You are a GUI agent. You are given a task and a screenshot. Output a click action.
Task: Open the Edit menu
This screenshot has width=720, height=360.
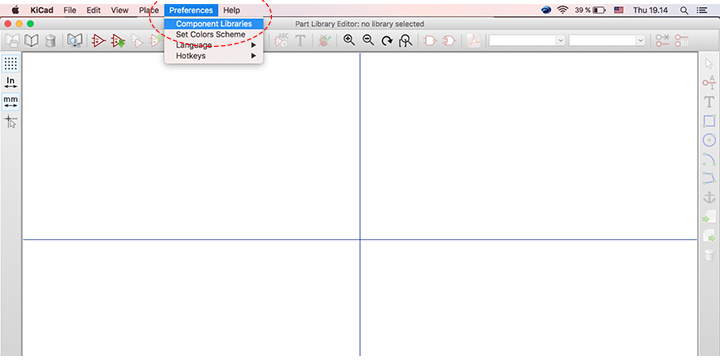tap(94, 10)
